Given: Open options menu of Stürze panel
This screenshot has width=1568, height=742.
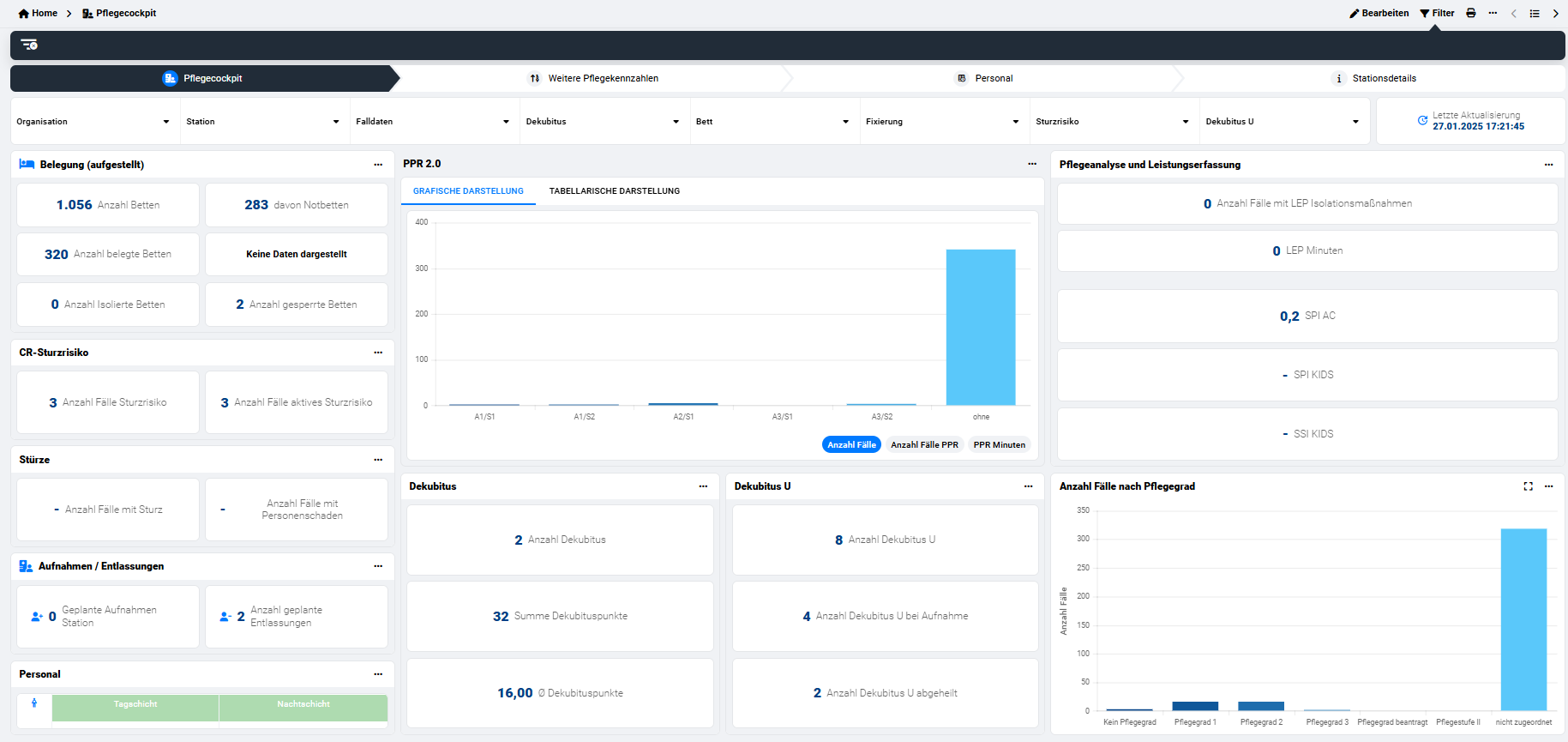Looking at the screenshot, I should 378,460.
